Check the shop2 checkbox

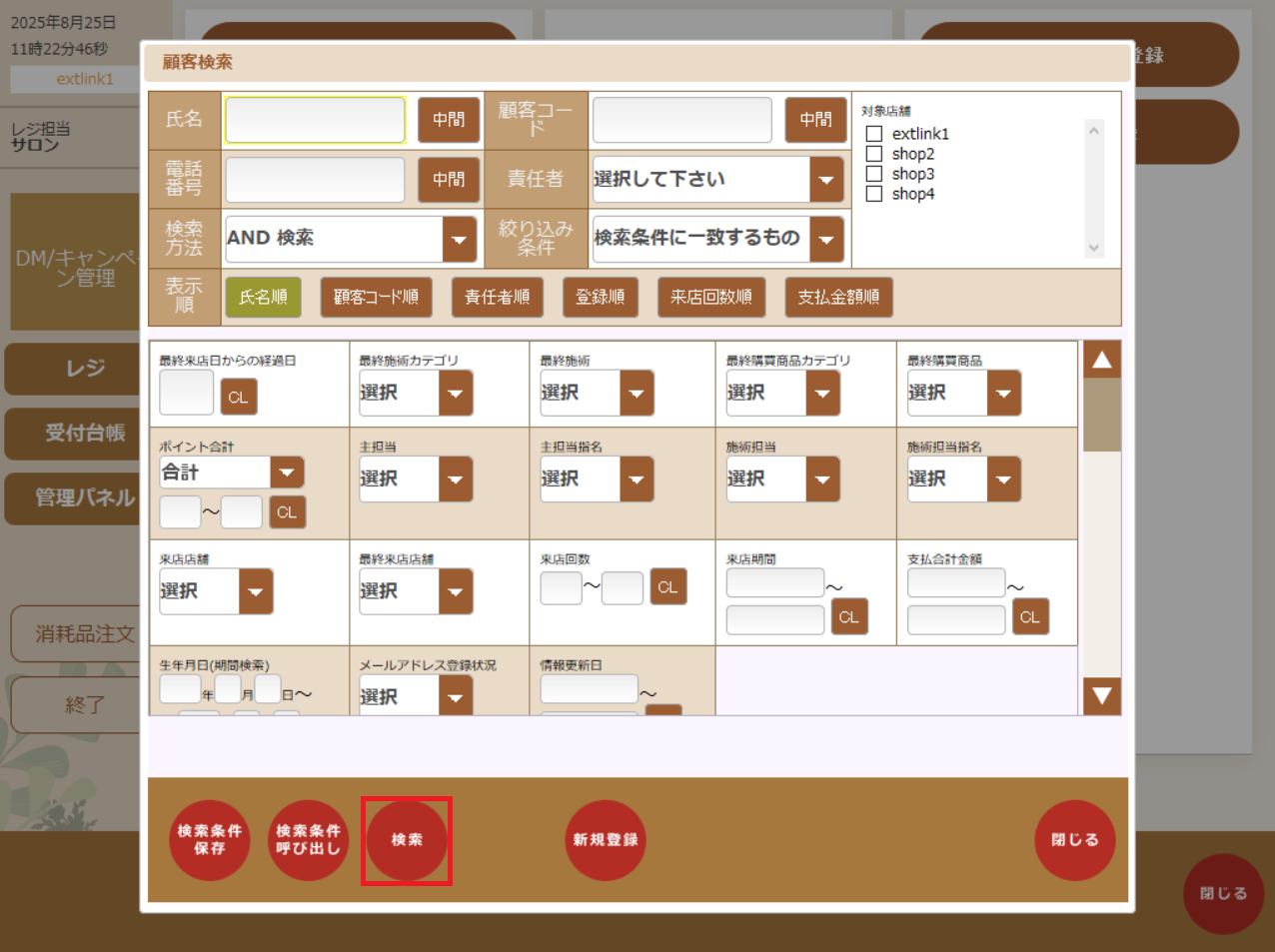point(874,153)
